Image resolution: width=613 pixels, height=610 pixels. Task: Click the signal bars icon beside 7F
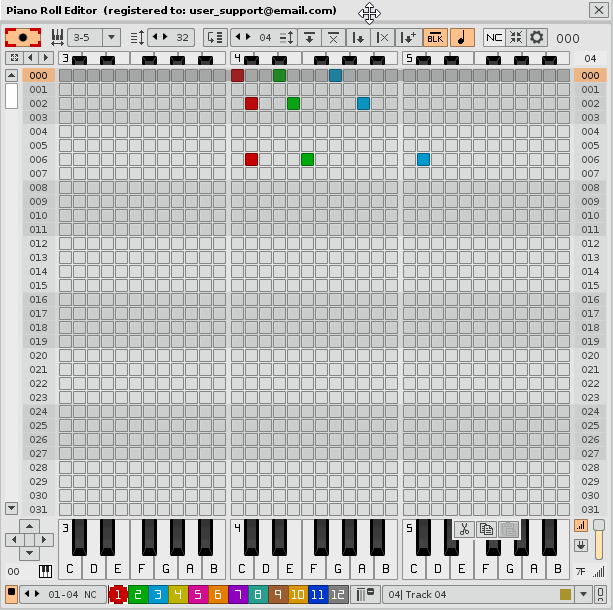coord(599,572)
